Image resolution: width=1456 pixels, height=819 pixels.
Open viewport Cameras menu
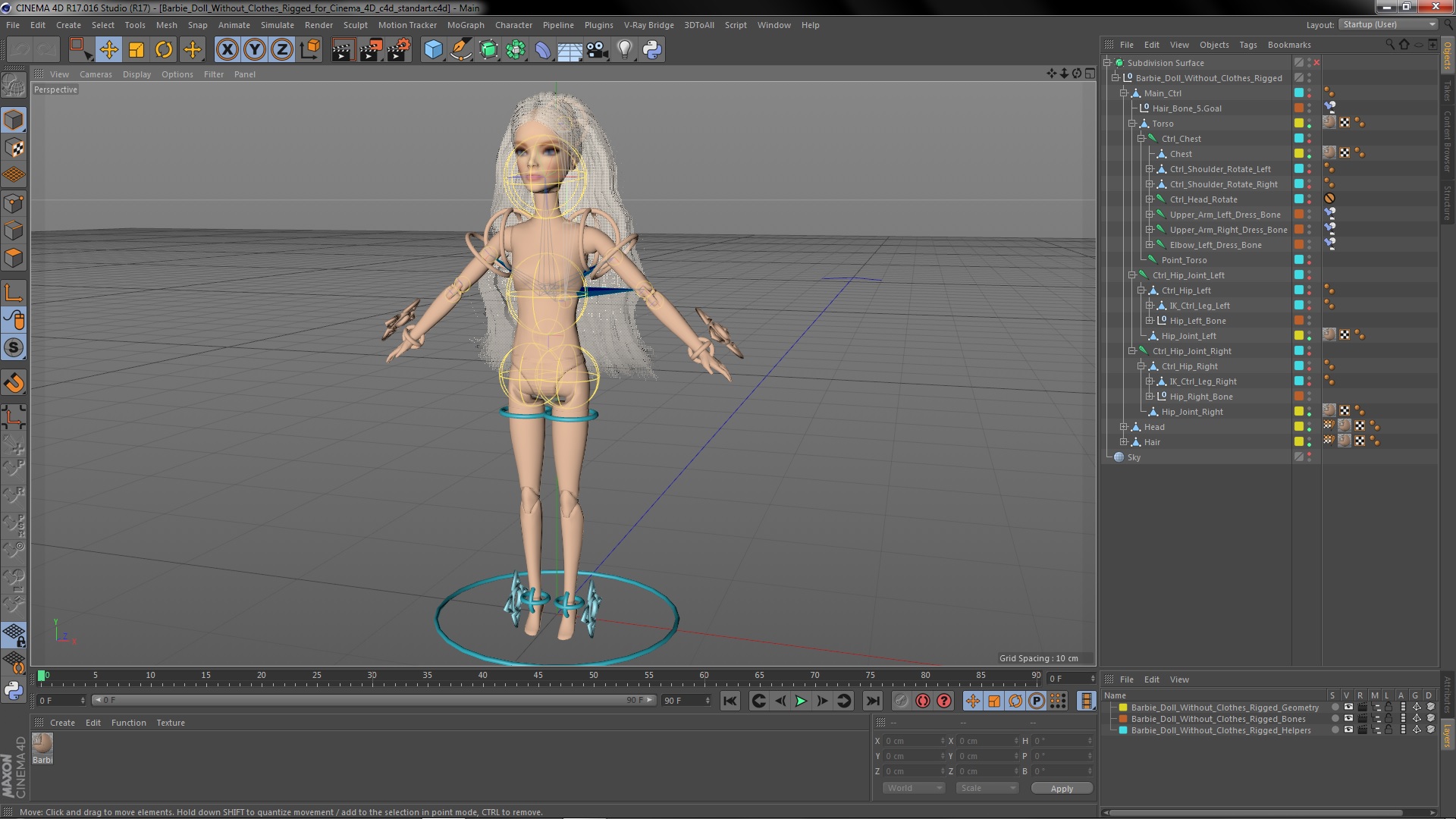point(96,74)
